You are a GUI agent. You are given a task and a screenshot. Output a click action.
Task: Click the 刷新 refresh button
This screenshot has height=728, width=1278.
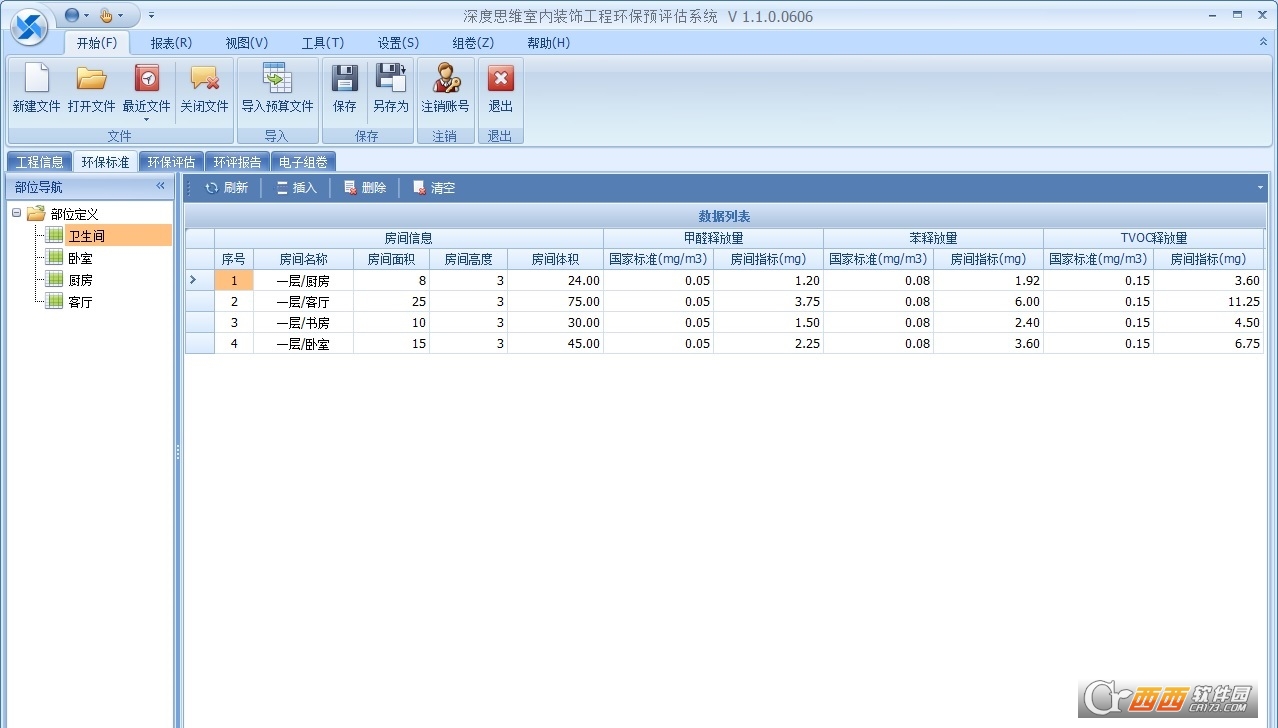[226, 187]
